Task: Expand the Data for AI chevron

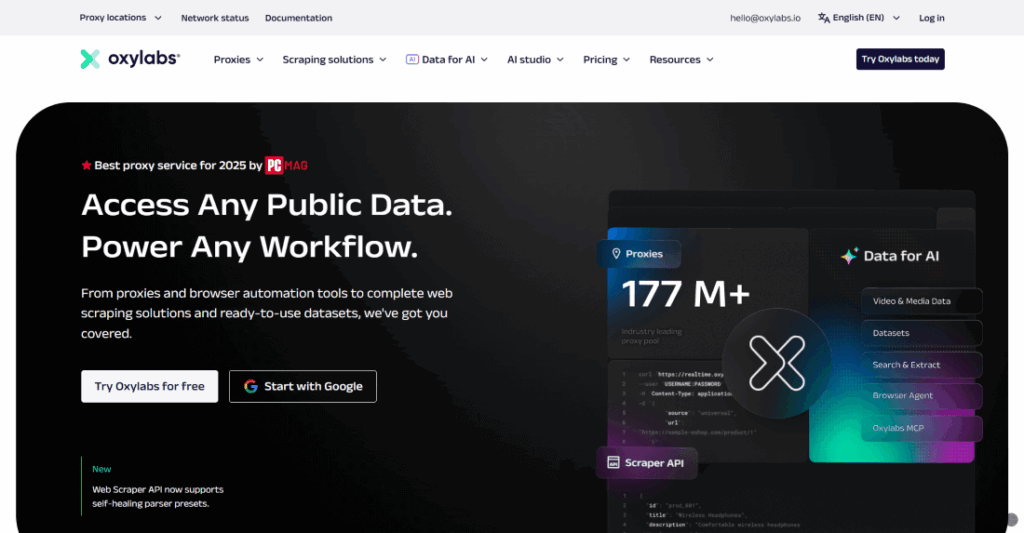Action: (x=484, y=59)
